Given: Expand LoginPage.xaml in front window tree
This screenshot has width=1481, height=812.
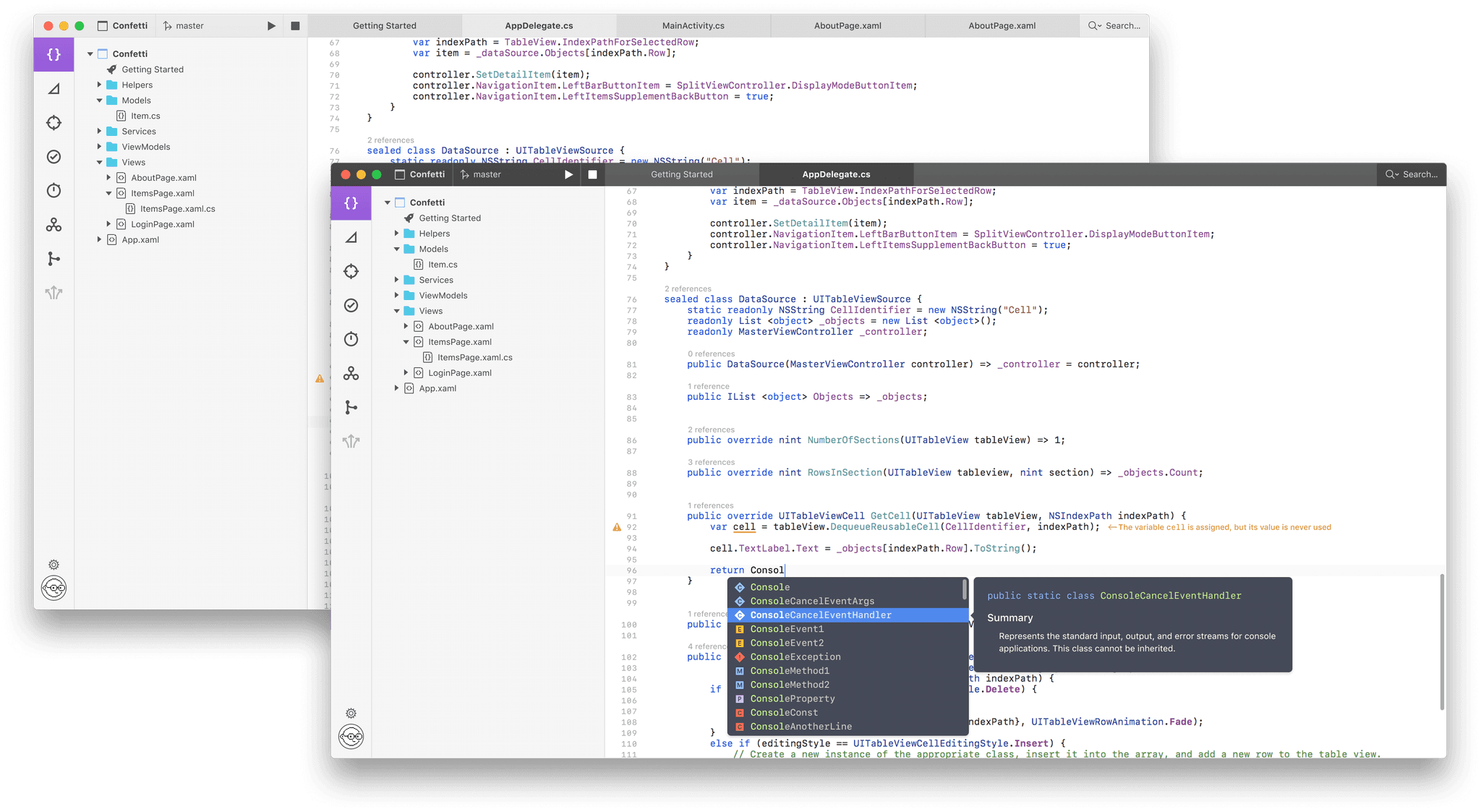Looking at the screenshot, I should pyautogui.click(x=406, y=372).
